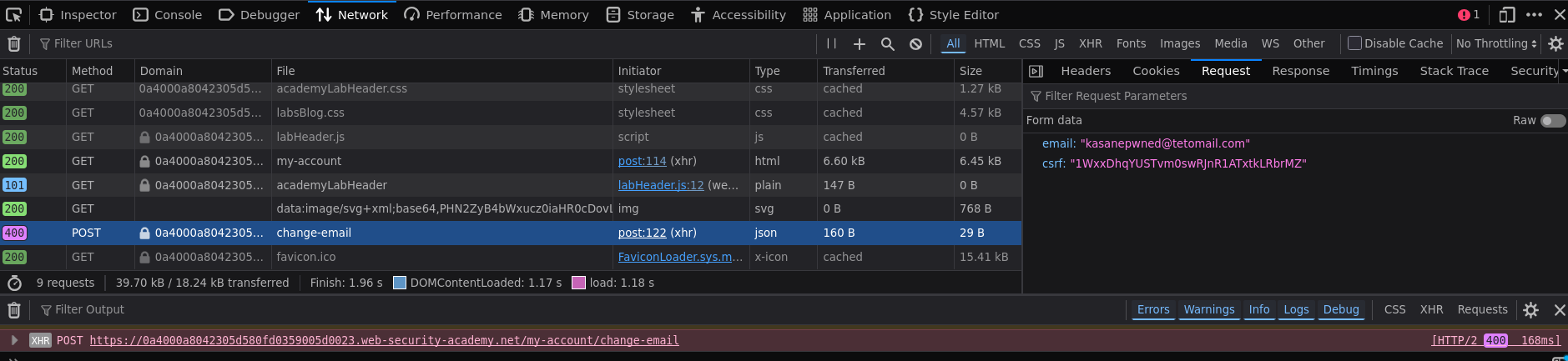Open the Inspector panel tab
1568x361 pixels.
pyautogui.click(x=78, y=14)
